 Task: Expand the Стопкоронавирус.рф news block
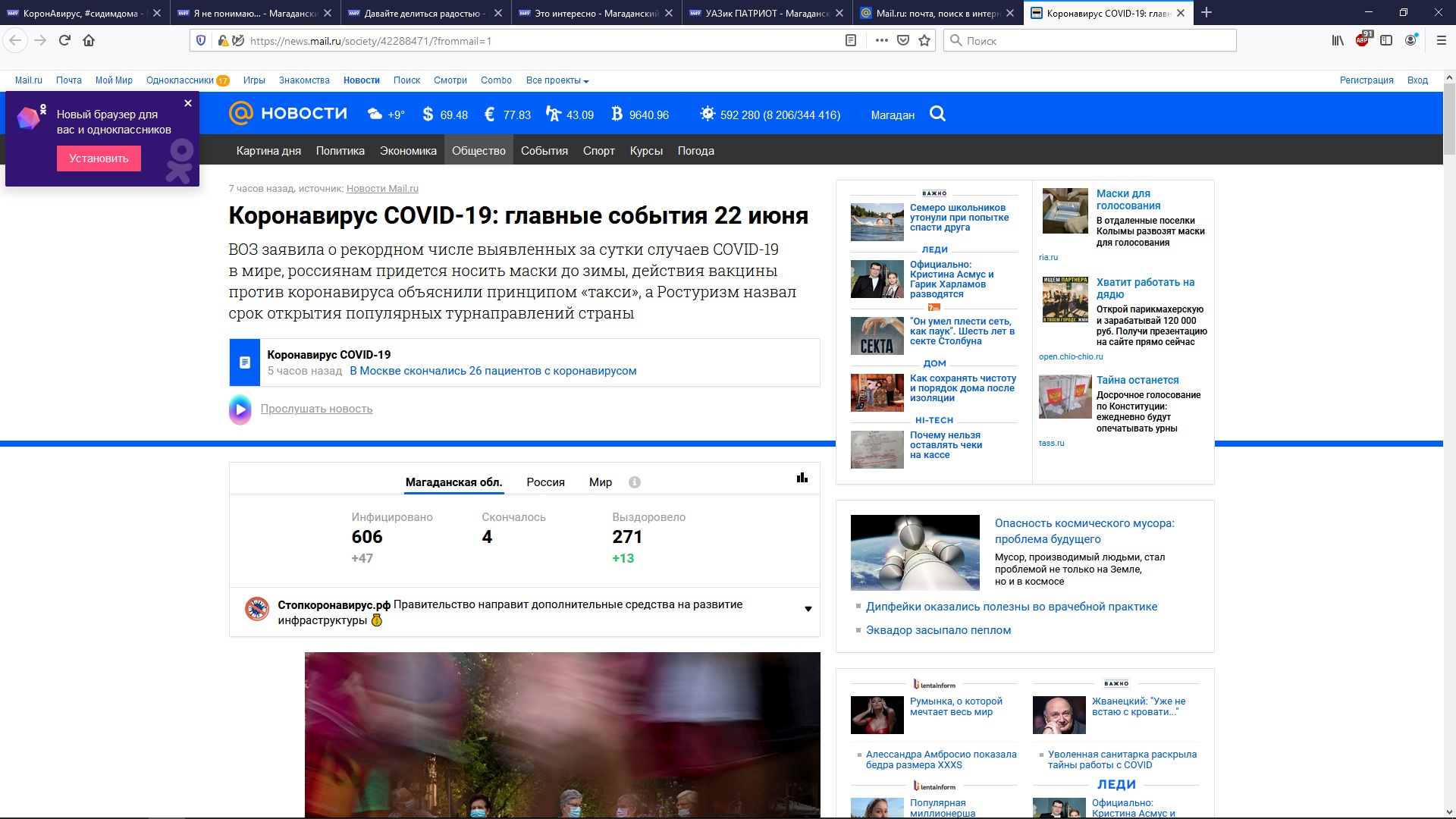tap(808, 609)
